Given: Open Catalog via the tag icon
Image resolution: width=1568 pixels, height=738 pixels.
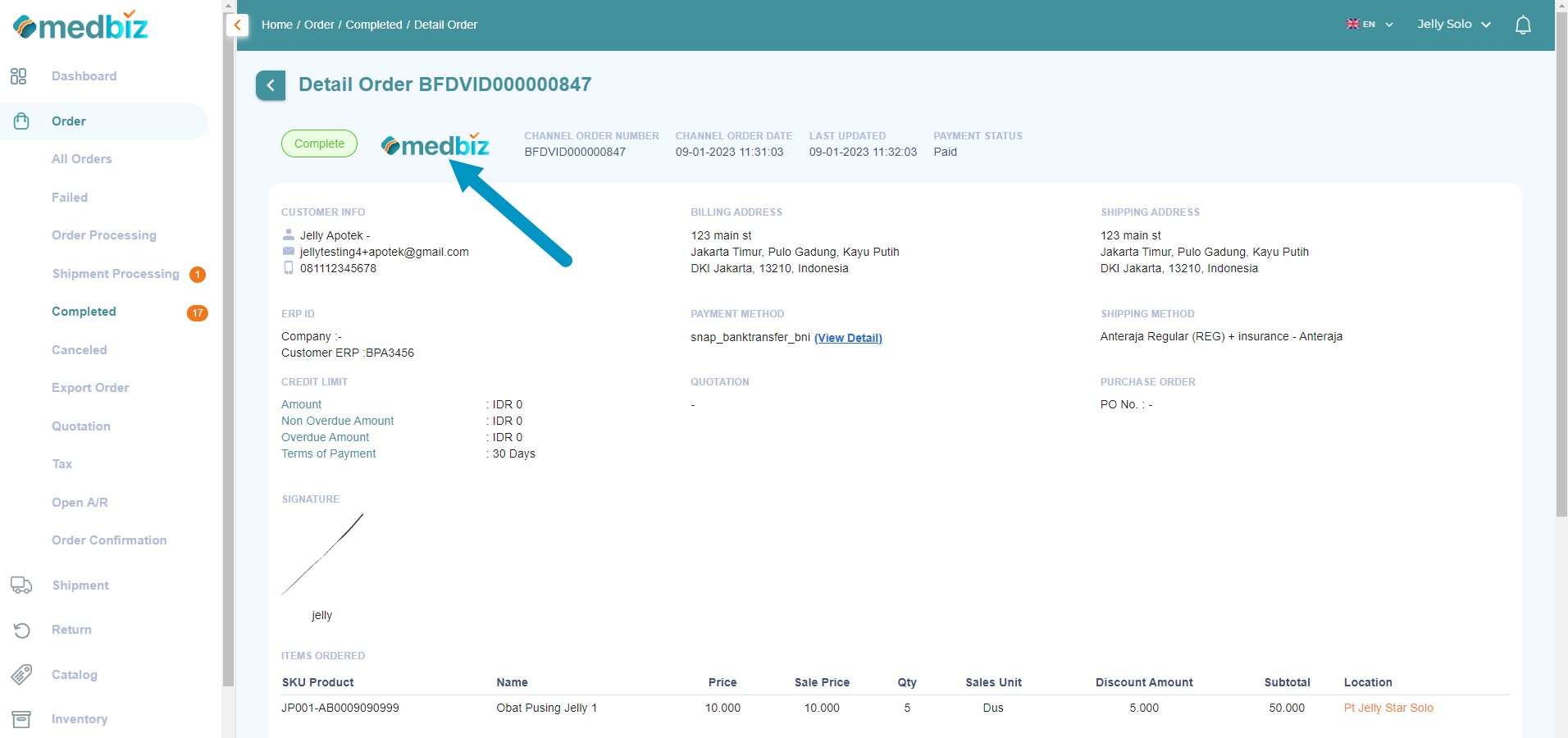Looking at the screenshot, I should pyautogui.click(x=21, y=674).
